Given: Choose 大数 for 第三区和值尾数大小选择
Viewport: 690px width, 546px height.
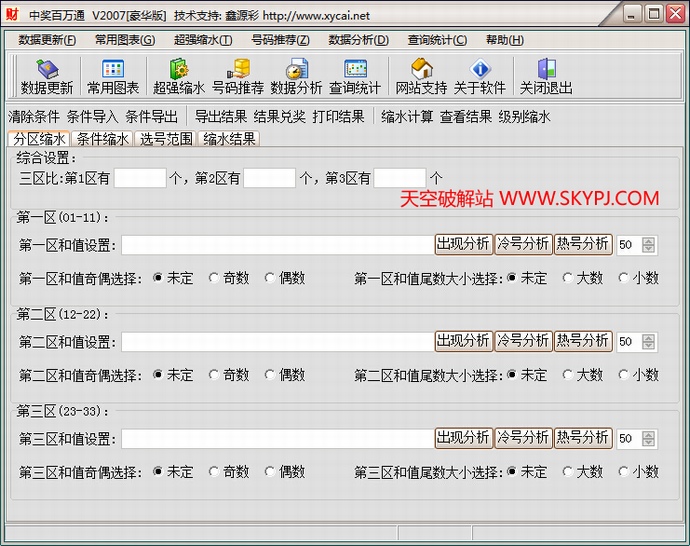Looking at the screenshot, I should [568, 471].
